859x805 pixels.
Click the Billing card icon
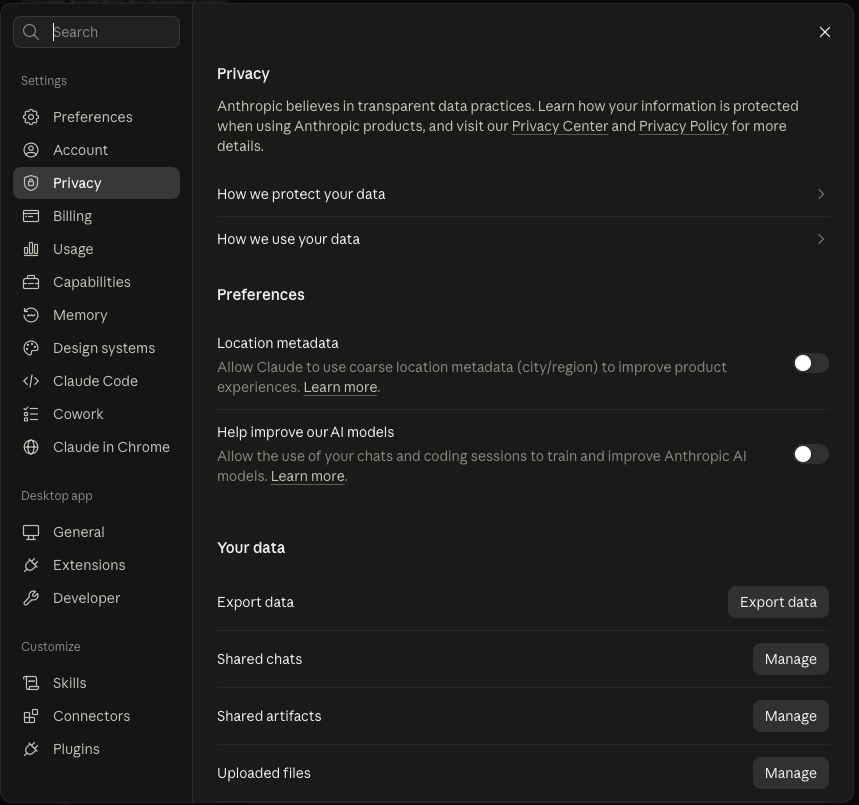point(31,216)
